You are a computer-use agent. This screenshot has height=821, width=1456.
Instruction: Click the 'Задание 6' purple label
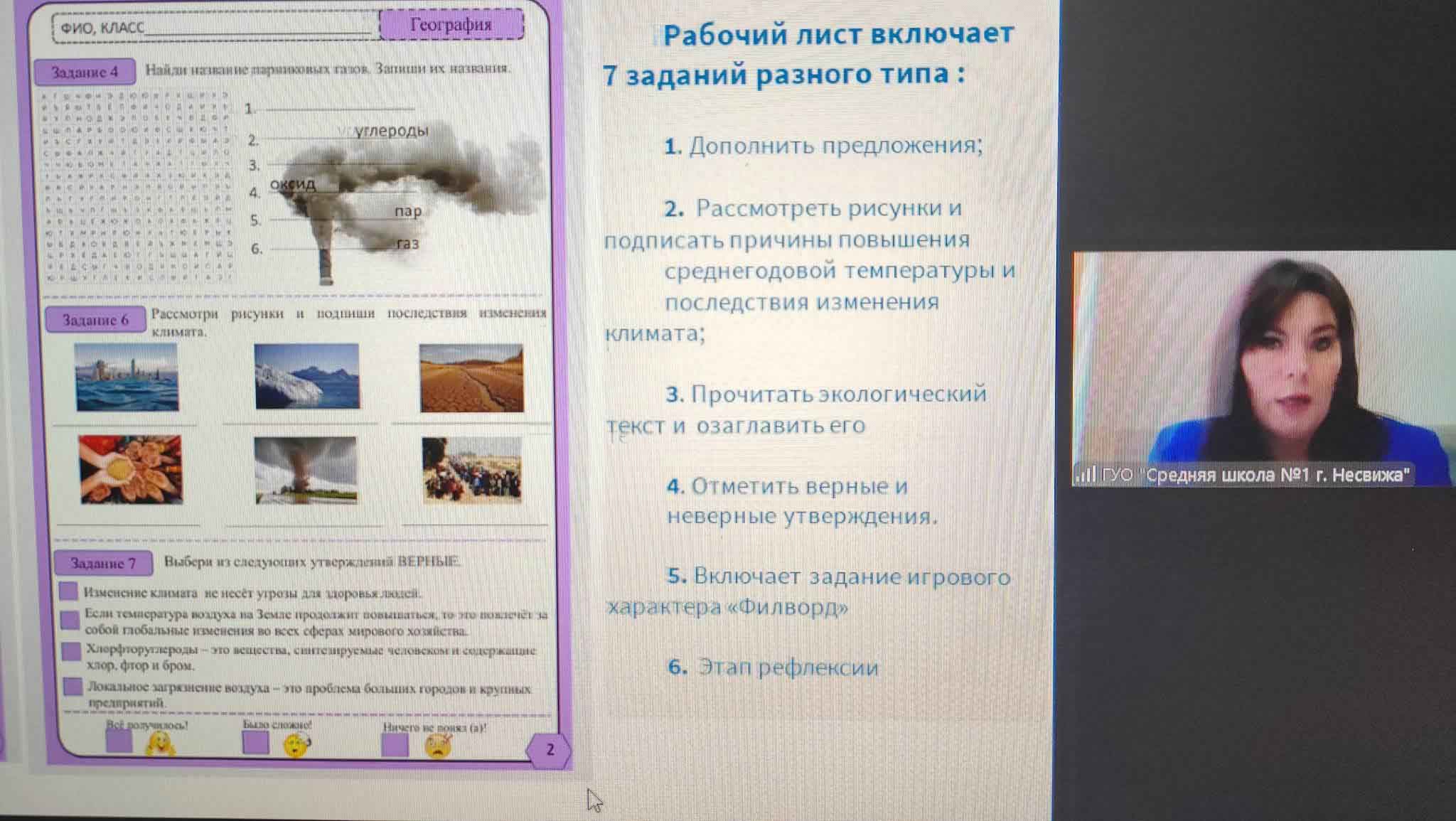tap(95, 320)
